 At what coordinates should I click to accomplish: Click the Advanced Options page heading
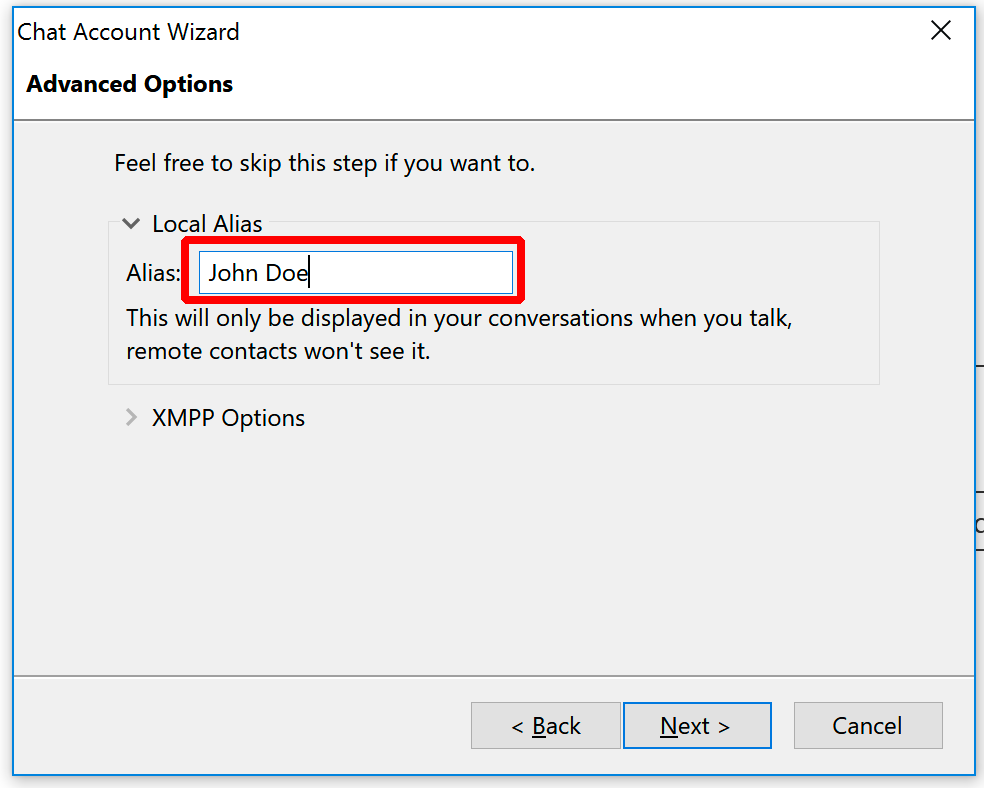(129, 83)
